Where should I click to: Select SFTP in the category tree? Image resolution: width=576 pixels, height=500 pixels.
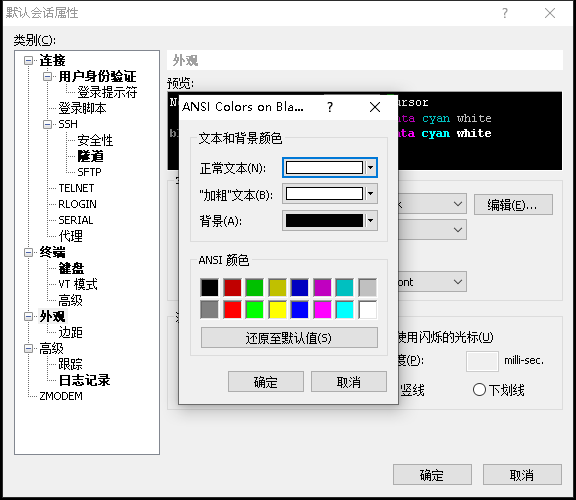click(x=89, y=172)
